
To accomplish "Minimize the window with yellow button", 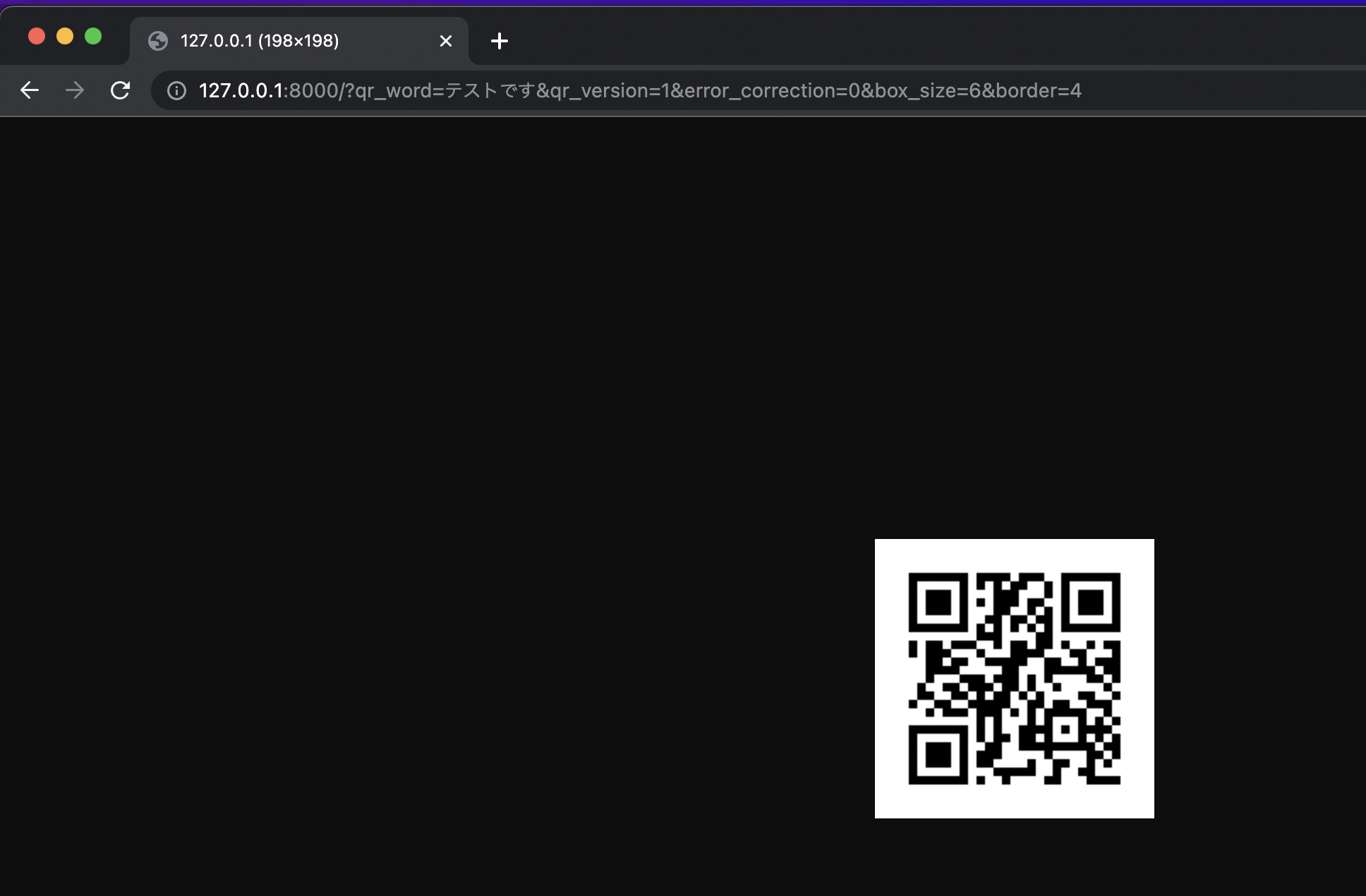I will pyautogui.click(x=65, y=36).
